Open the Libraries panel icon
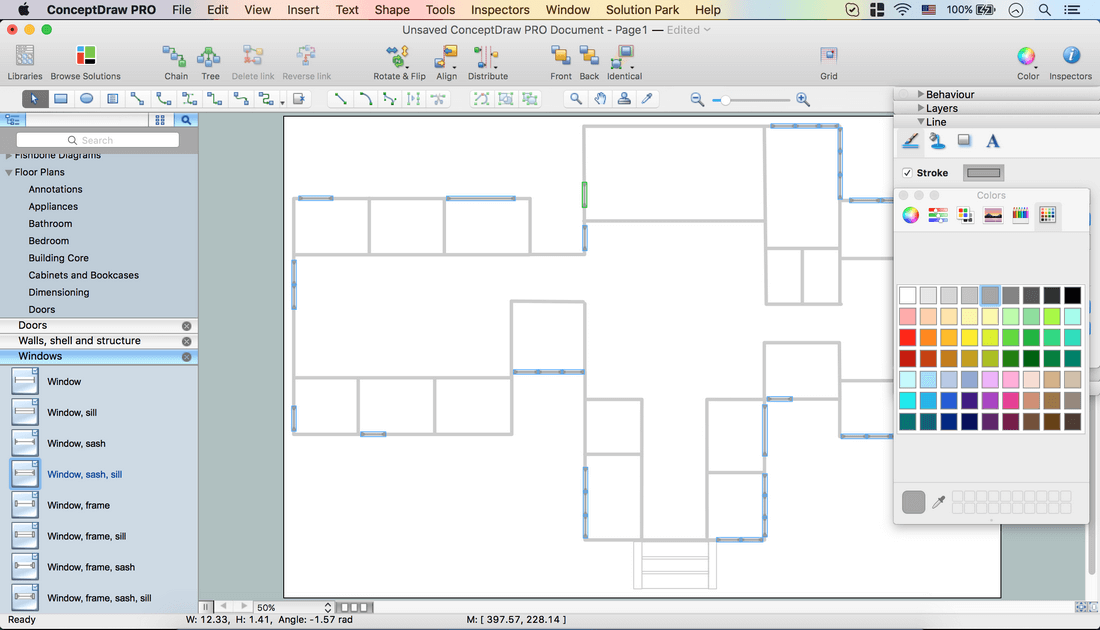 point(25,62)
